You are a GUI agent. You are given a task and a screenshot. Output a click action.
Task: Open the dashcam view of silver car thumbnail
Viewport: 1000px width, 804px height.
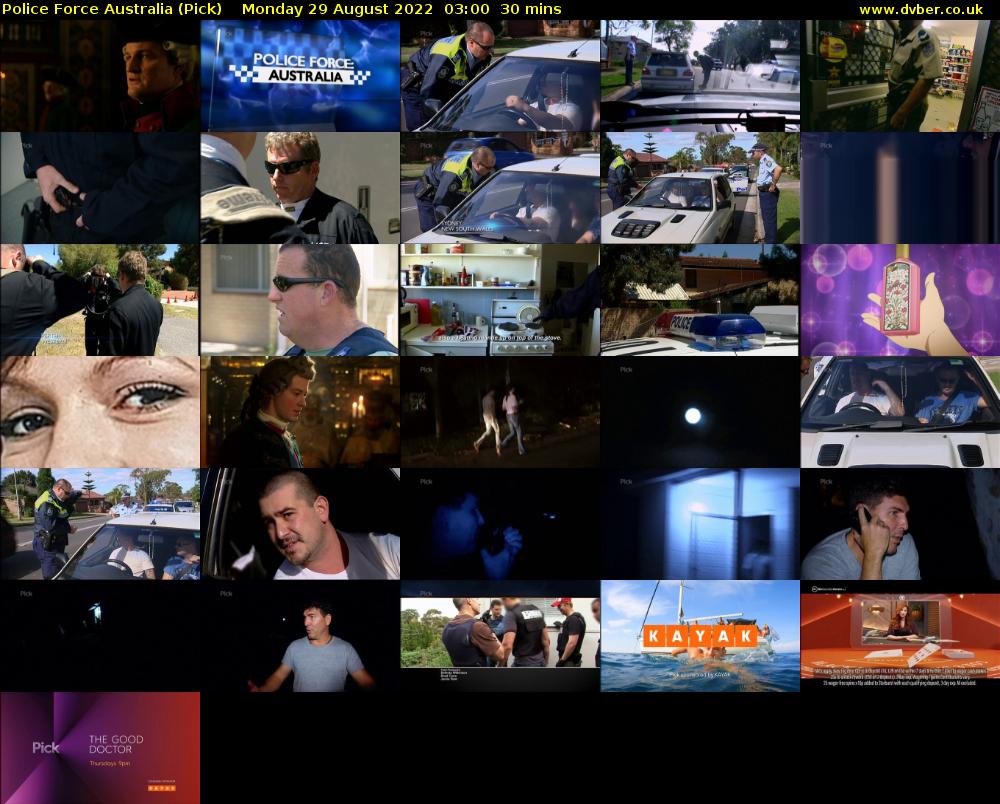[700, 76]
